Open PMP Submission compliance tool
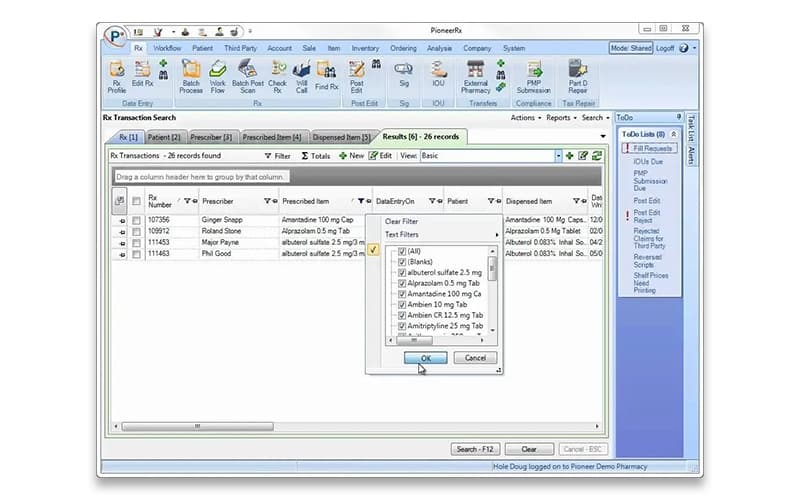This screenshot has height=500, width=800. (x=534, y=77)
